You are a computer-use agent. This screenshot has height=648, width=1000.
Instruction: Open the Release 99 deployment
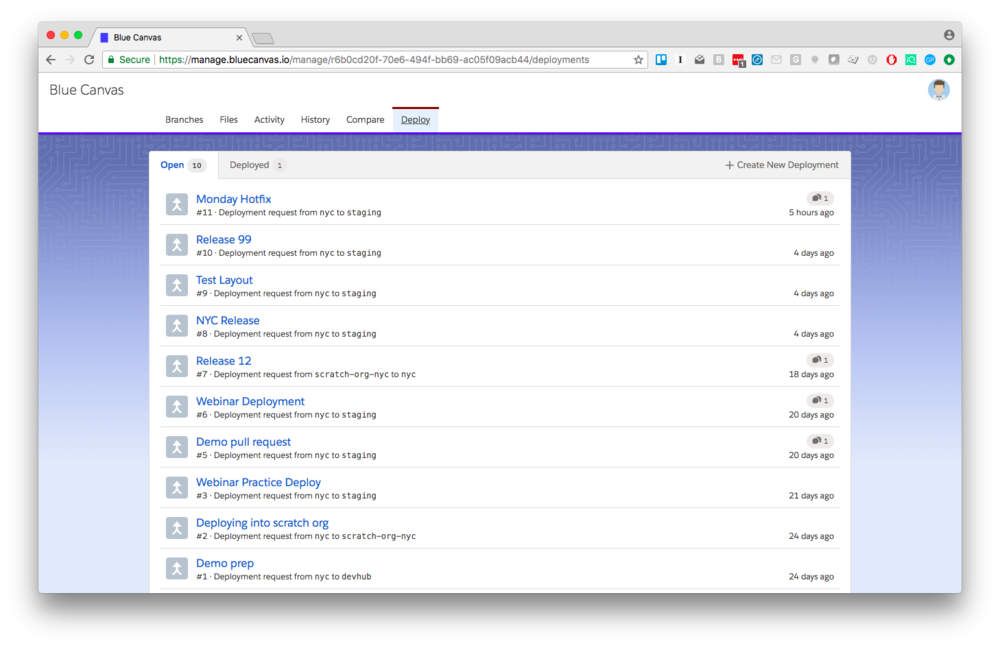(x=223, y=240)
